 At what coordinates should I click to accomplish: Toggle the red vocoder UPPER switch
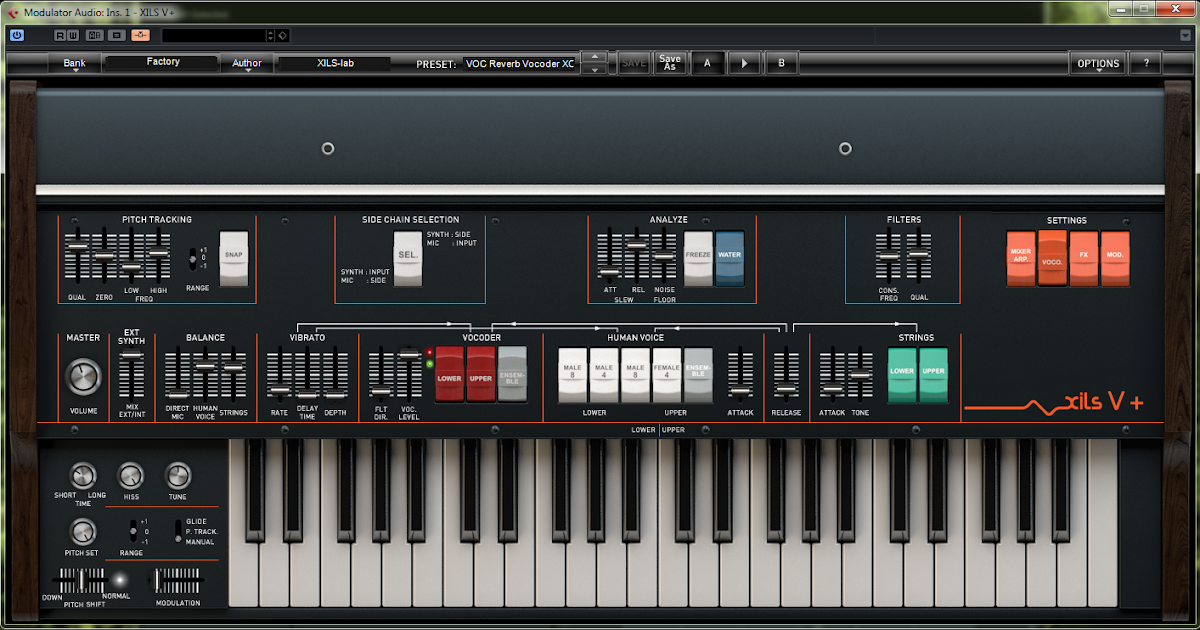coord(481,375)
